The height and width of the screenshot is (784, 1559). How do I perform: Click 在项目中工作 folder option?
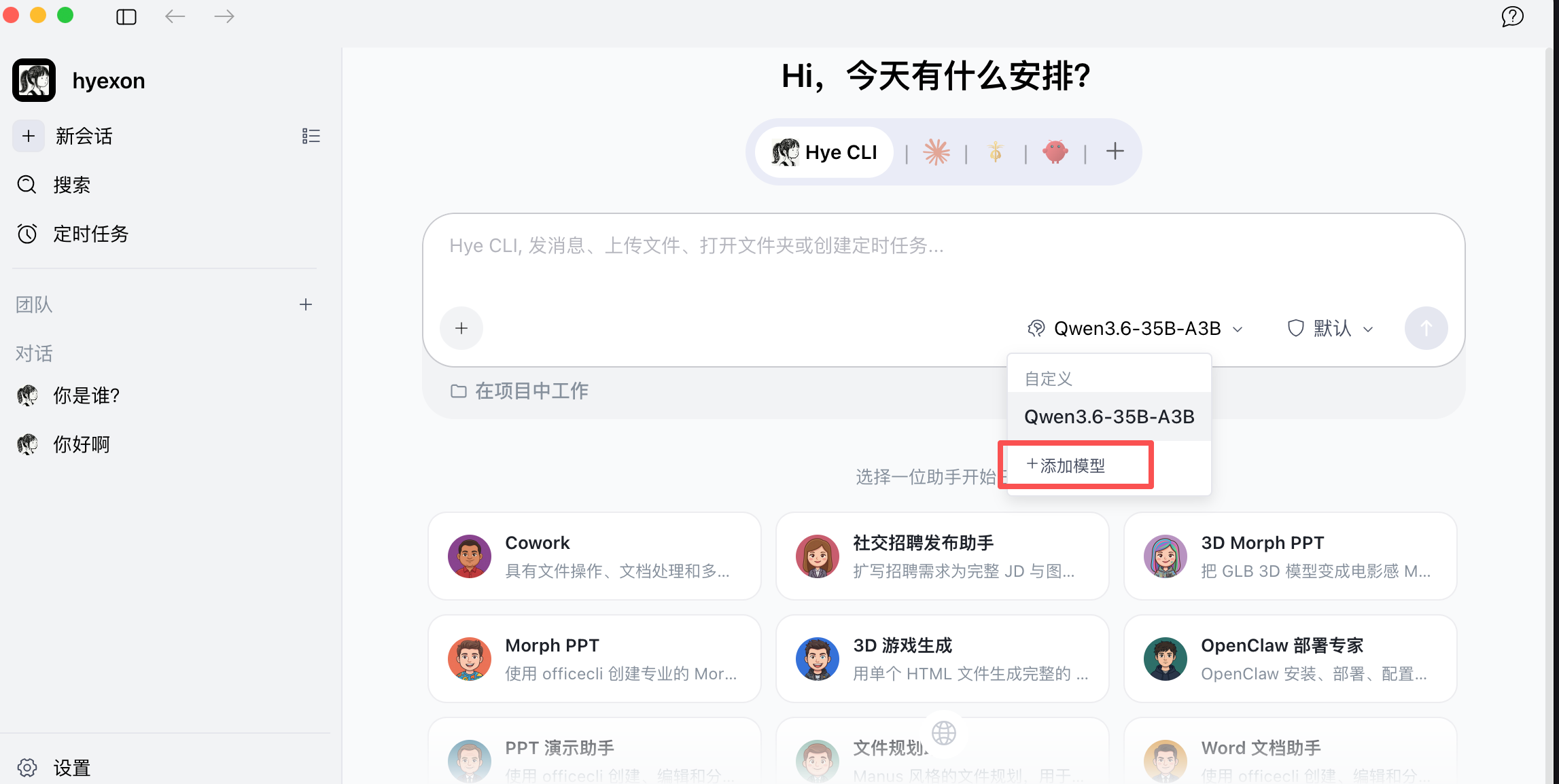[x=520, y=391]
